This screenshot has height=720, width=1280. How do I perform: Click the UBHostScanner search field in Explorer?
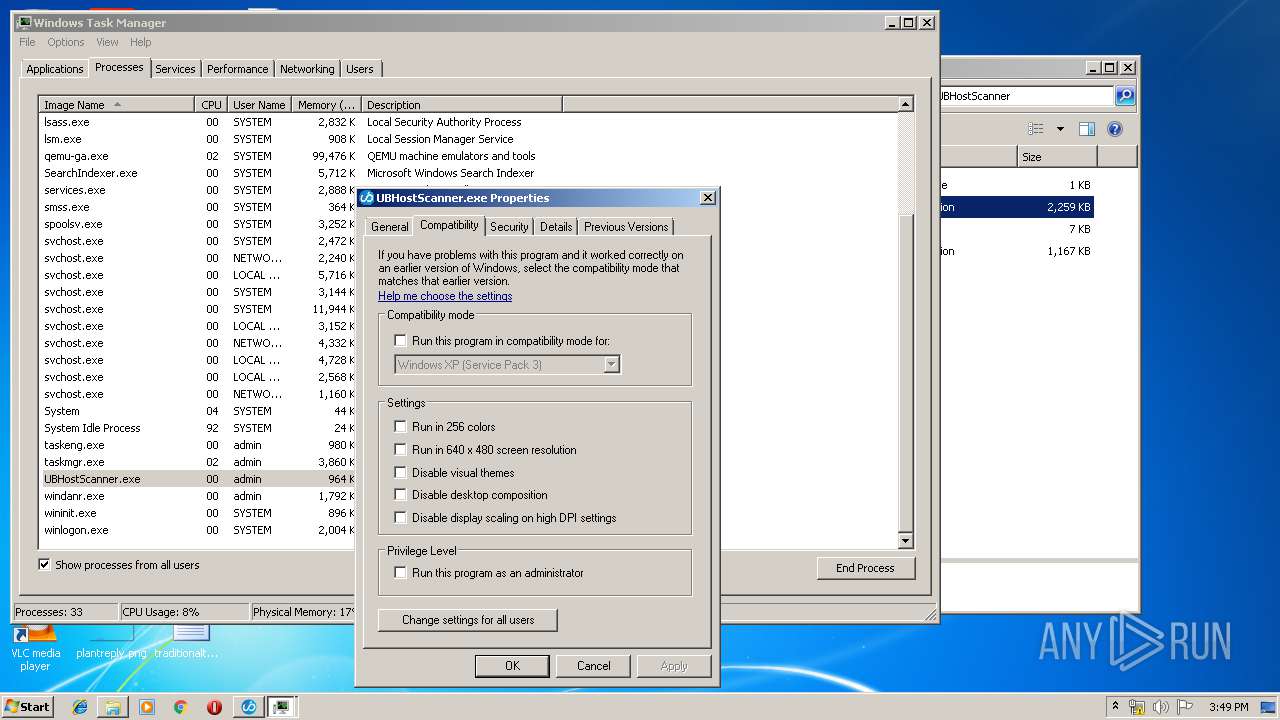[x=1027, y=96]
